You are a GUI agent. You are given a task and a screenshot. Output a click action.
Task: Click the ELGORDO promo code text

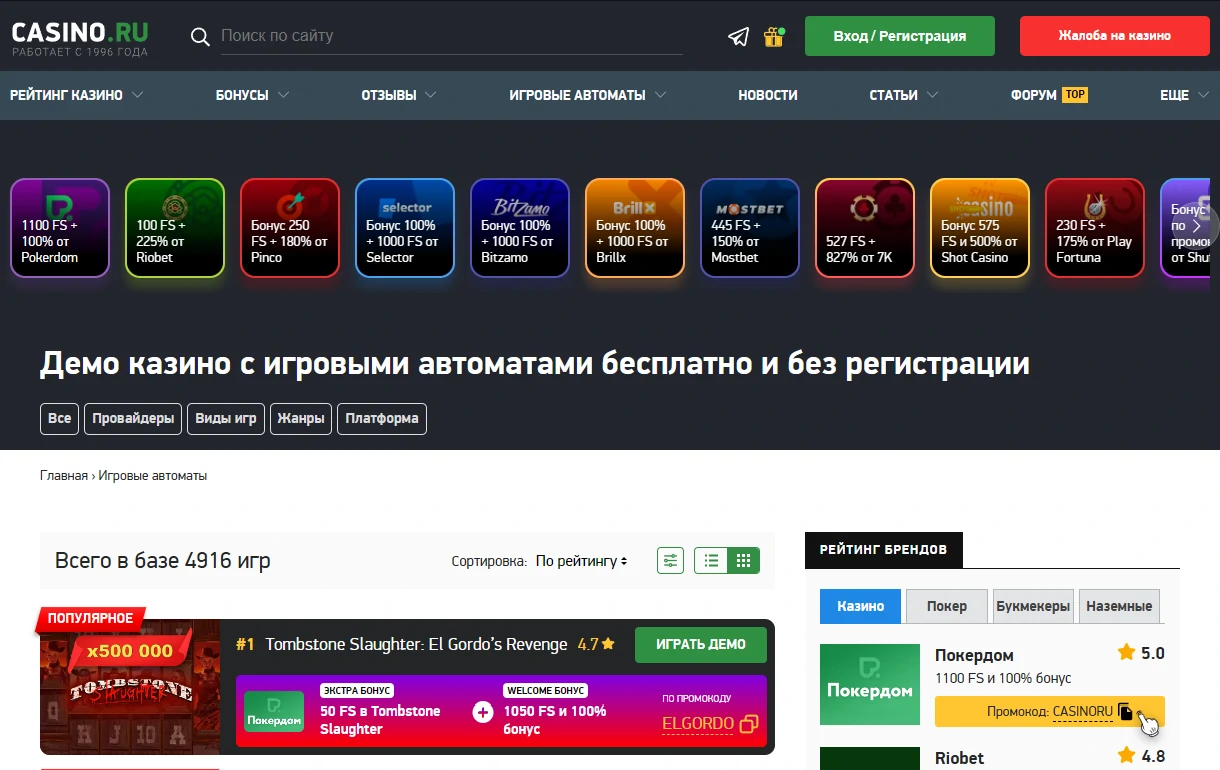coord(698,724)
